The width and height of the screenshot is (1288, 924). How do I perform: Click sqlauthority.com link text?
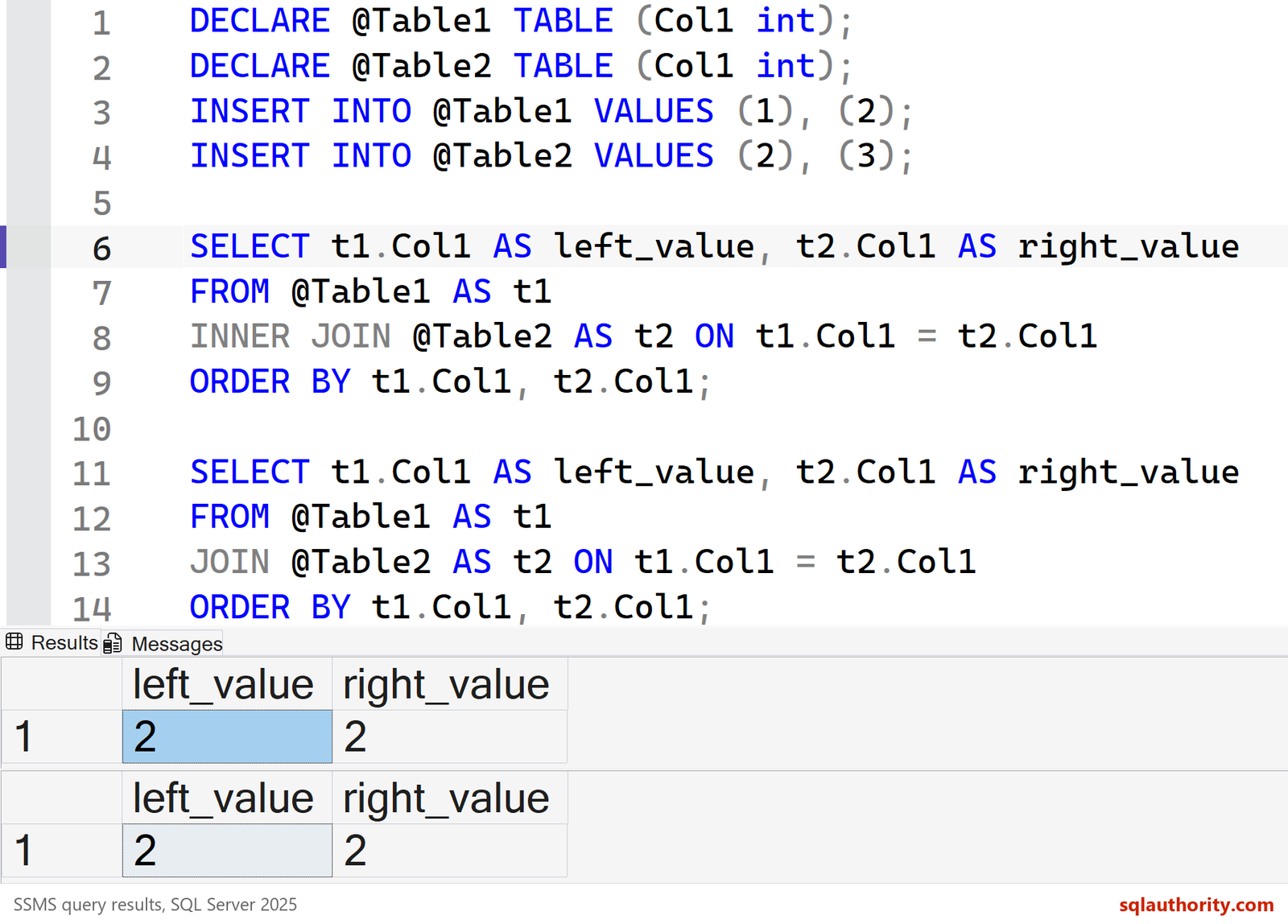tap(1196, 905)
